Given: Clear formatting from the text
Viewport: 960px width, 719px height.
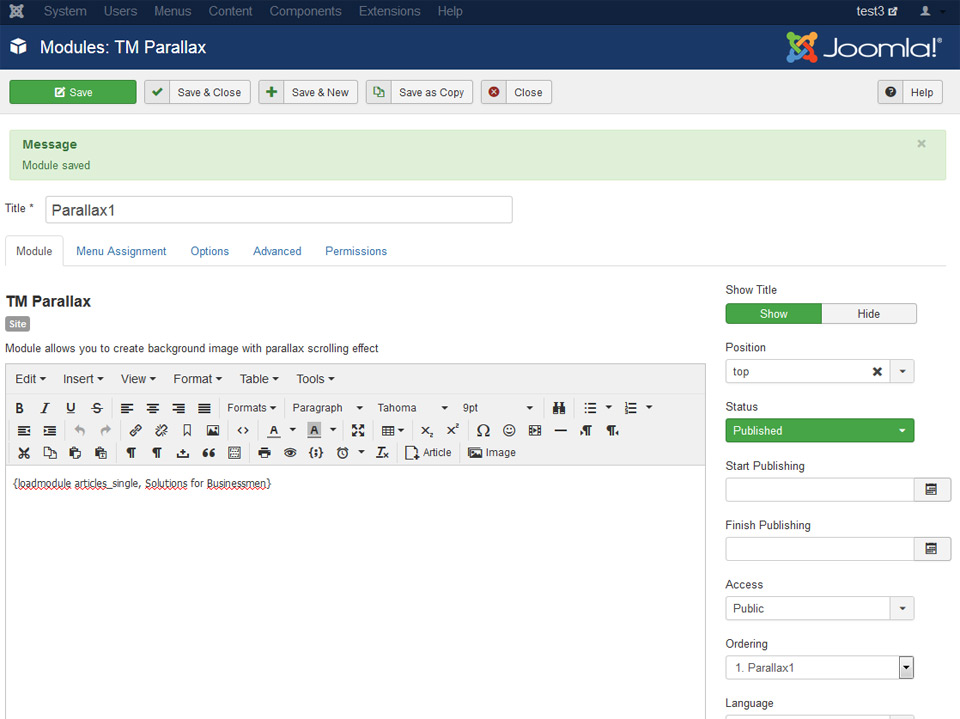Looking at the screenshot, I should pyautogui.click(x=382, y=453).
